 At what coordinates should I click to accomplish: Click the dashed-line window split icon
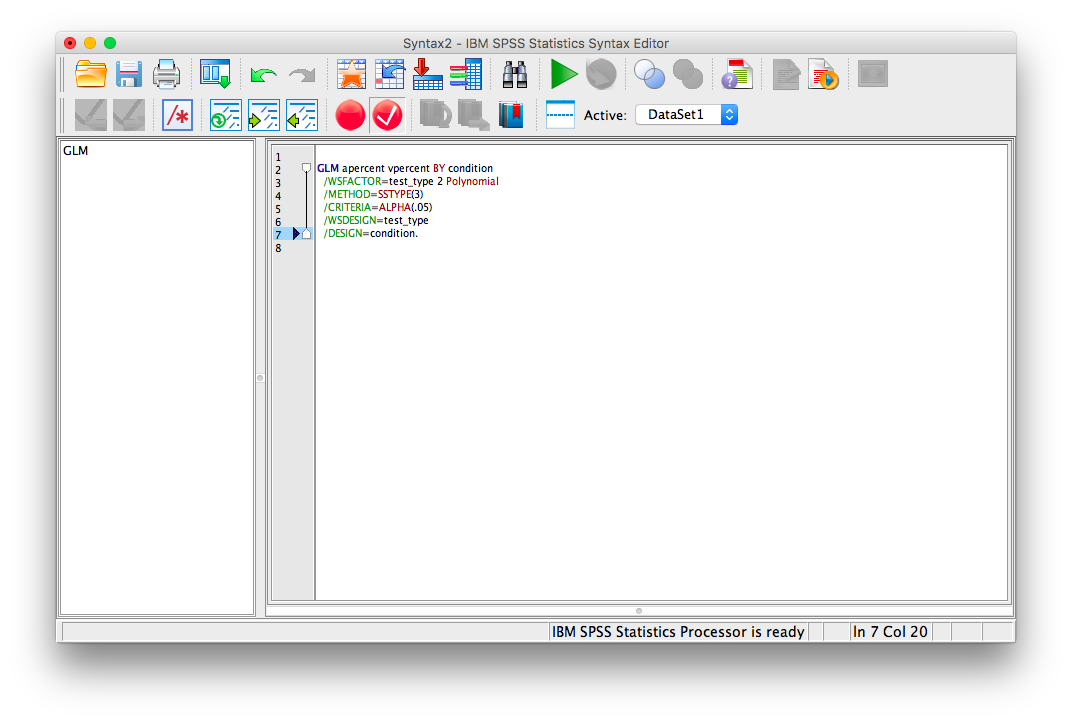(x=560, y=115)
